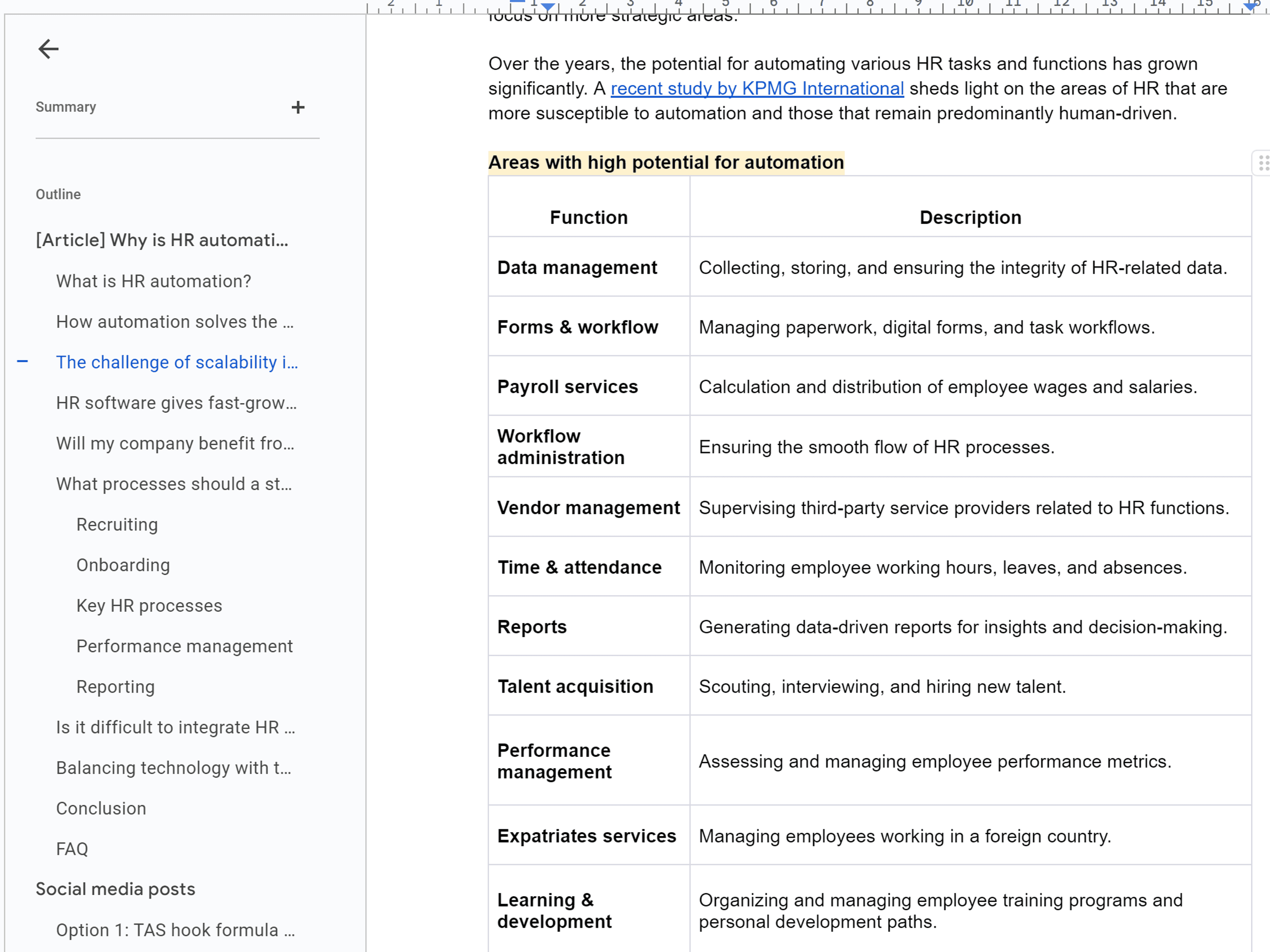1270x952 pixels.
Task: Jump to Key HR processes subsection
Action: 149,605
